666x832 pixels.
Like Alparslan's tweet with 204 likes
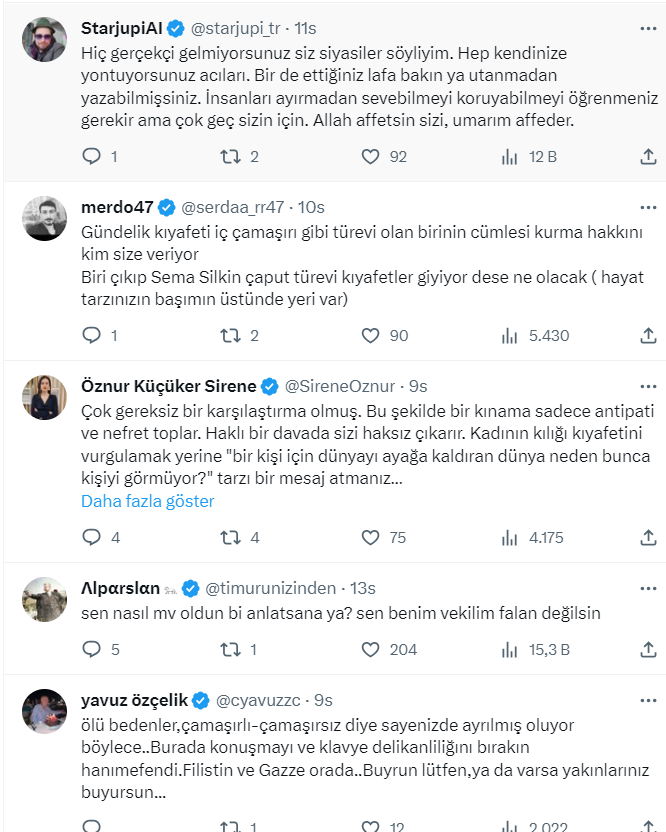tap(371, 649)
